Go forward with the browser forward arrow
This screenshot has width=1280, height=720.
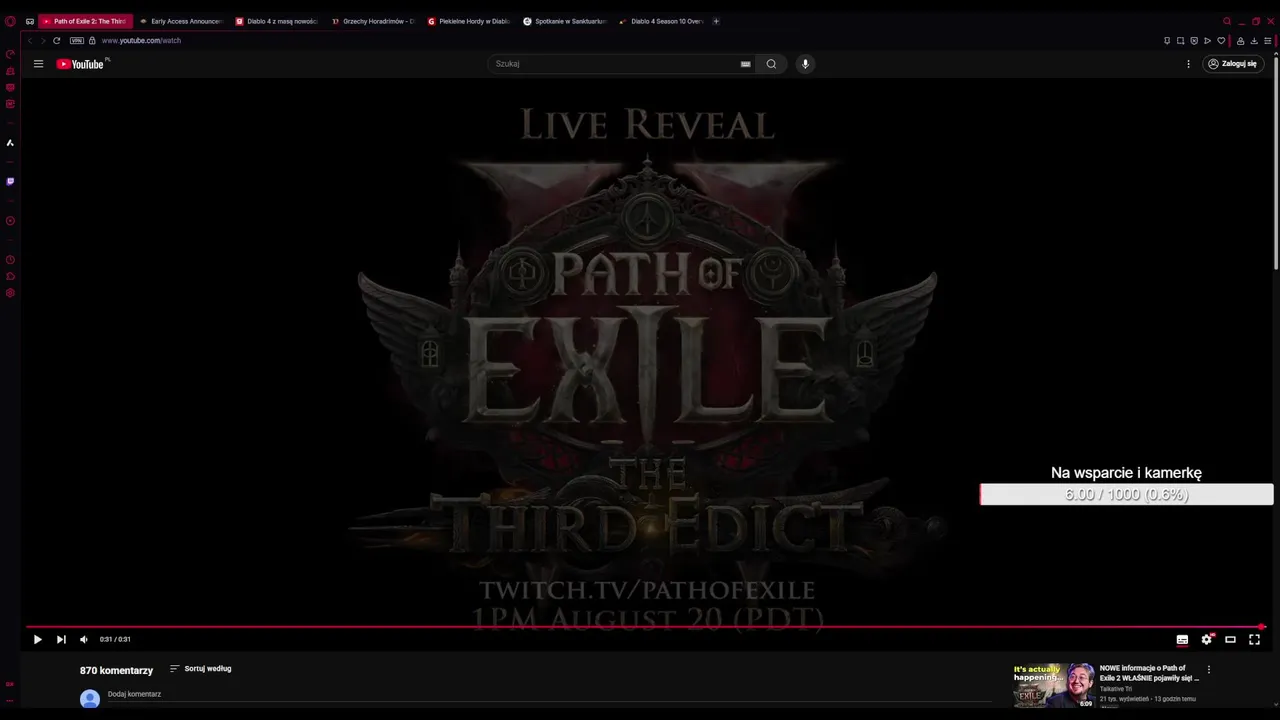(43, 41)
